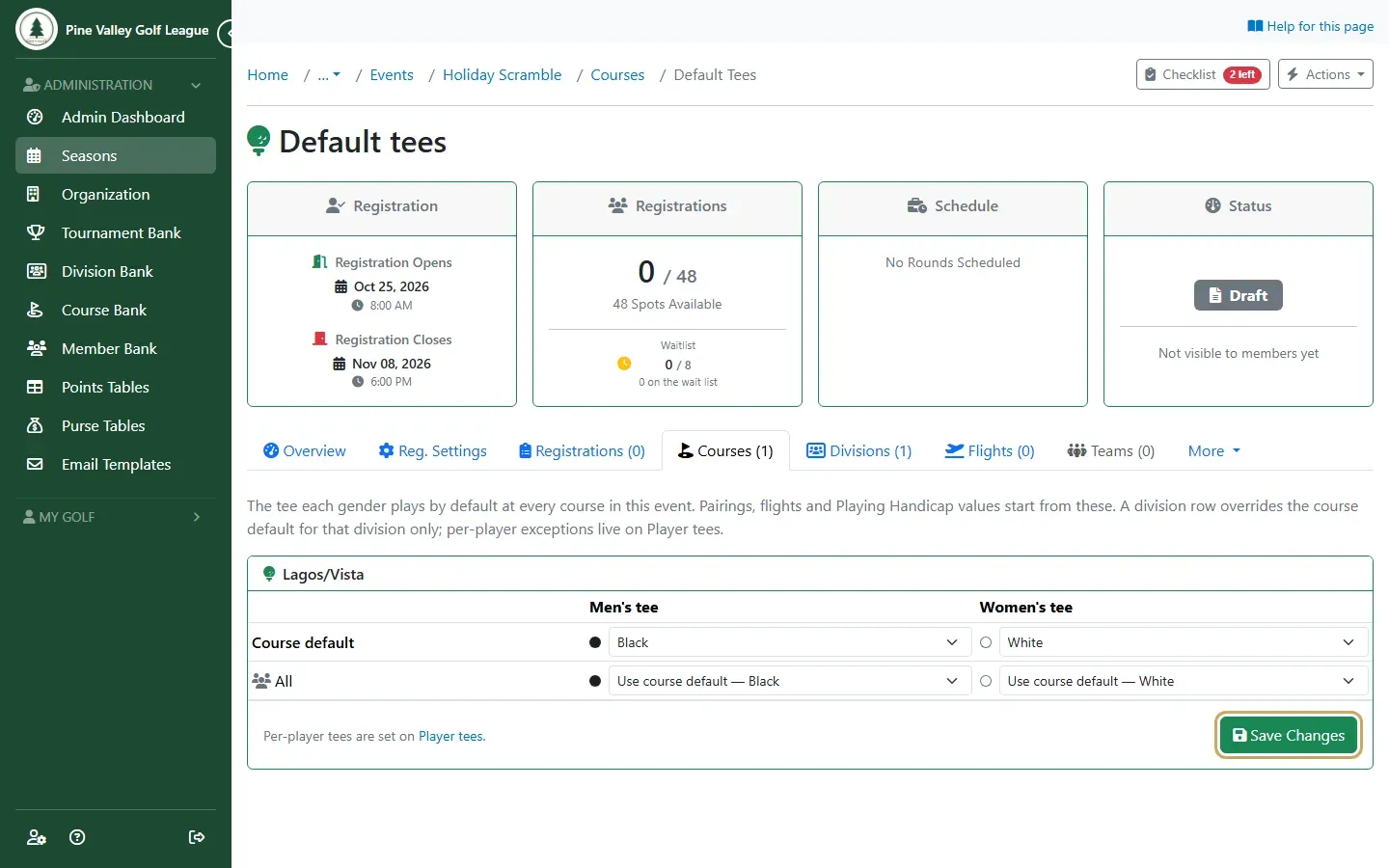Expand the MY GOLF sidebar section
The image size is (1389, 868).
coord(113,517)
